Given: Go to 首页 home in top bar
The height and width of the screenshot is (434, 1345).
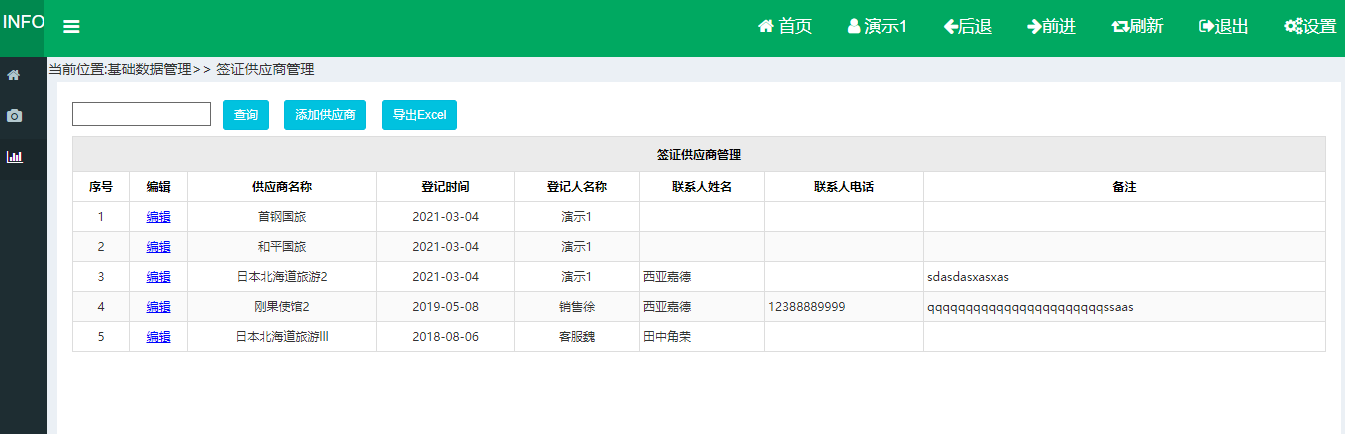Looking at the screenshot, I should click(785, 27).
